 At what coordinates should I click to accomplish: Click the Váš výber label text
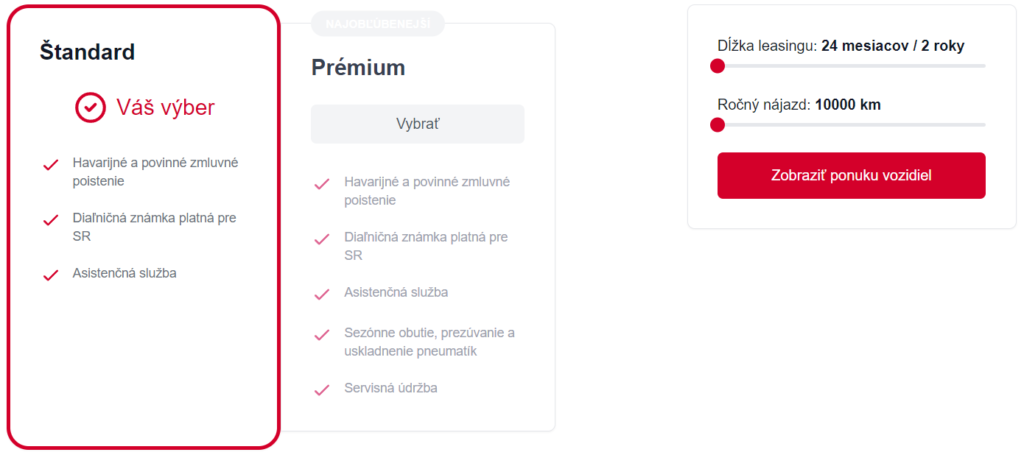[165, 107]
